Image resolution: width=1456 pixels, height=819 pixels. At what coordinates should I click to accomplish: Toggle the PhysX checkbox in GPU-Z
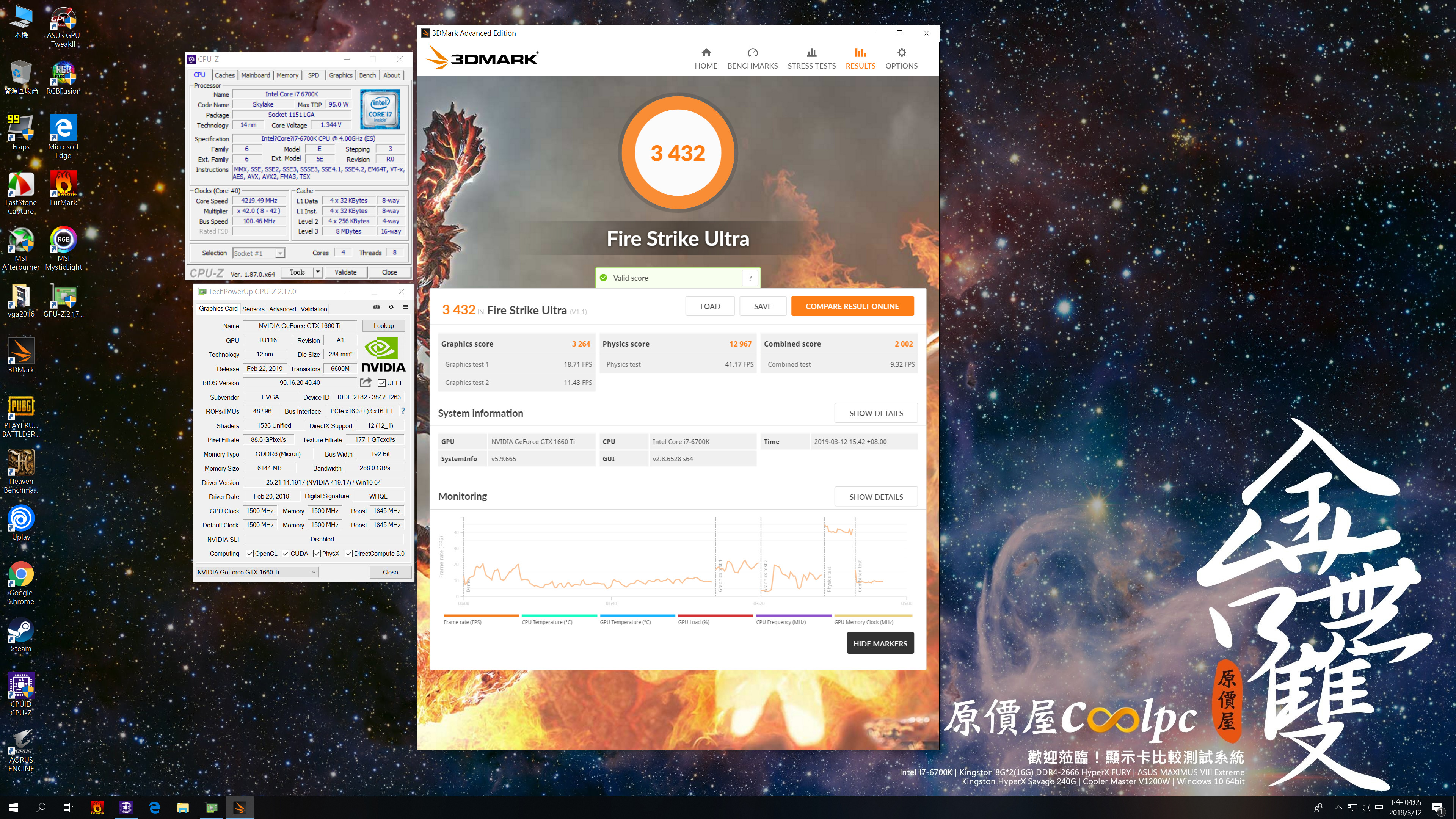pos(317,553)
